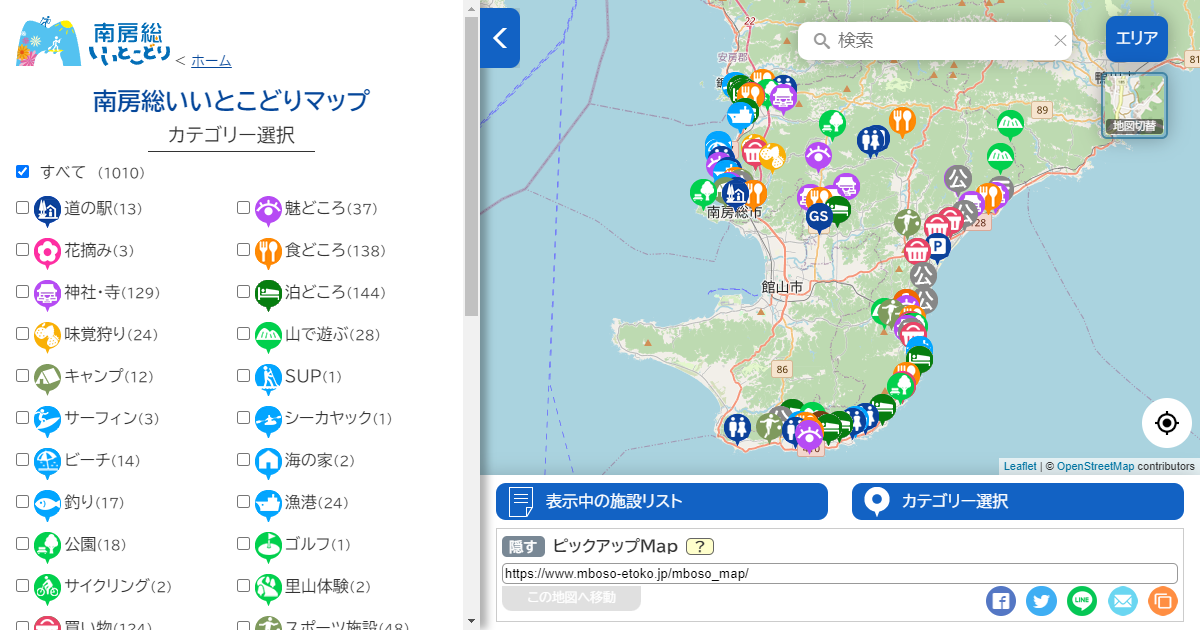Tick the キャンプ category checkbox

pos(23,376)
